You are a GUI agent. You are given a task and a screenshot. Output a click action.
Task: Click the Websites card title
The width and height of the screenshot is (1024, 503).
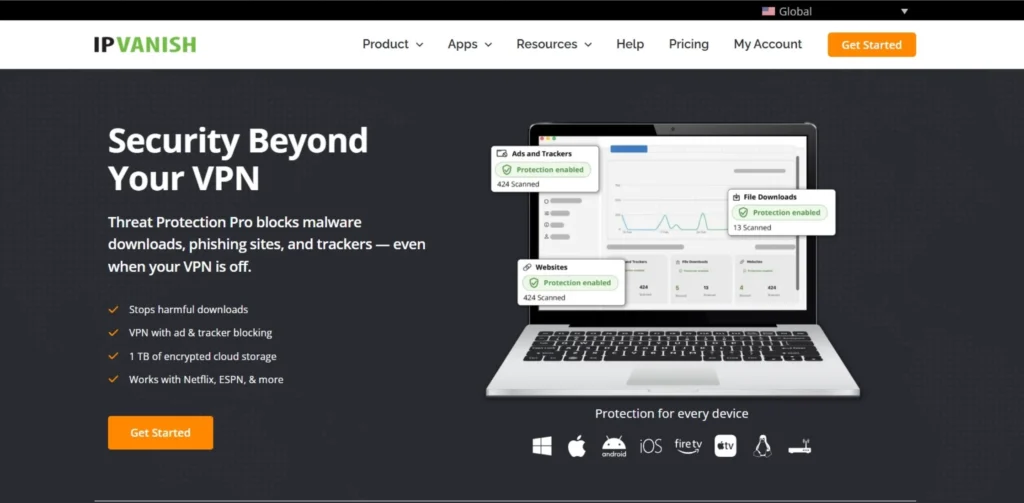point(551,267)
